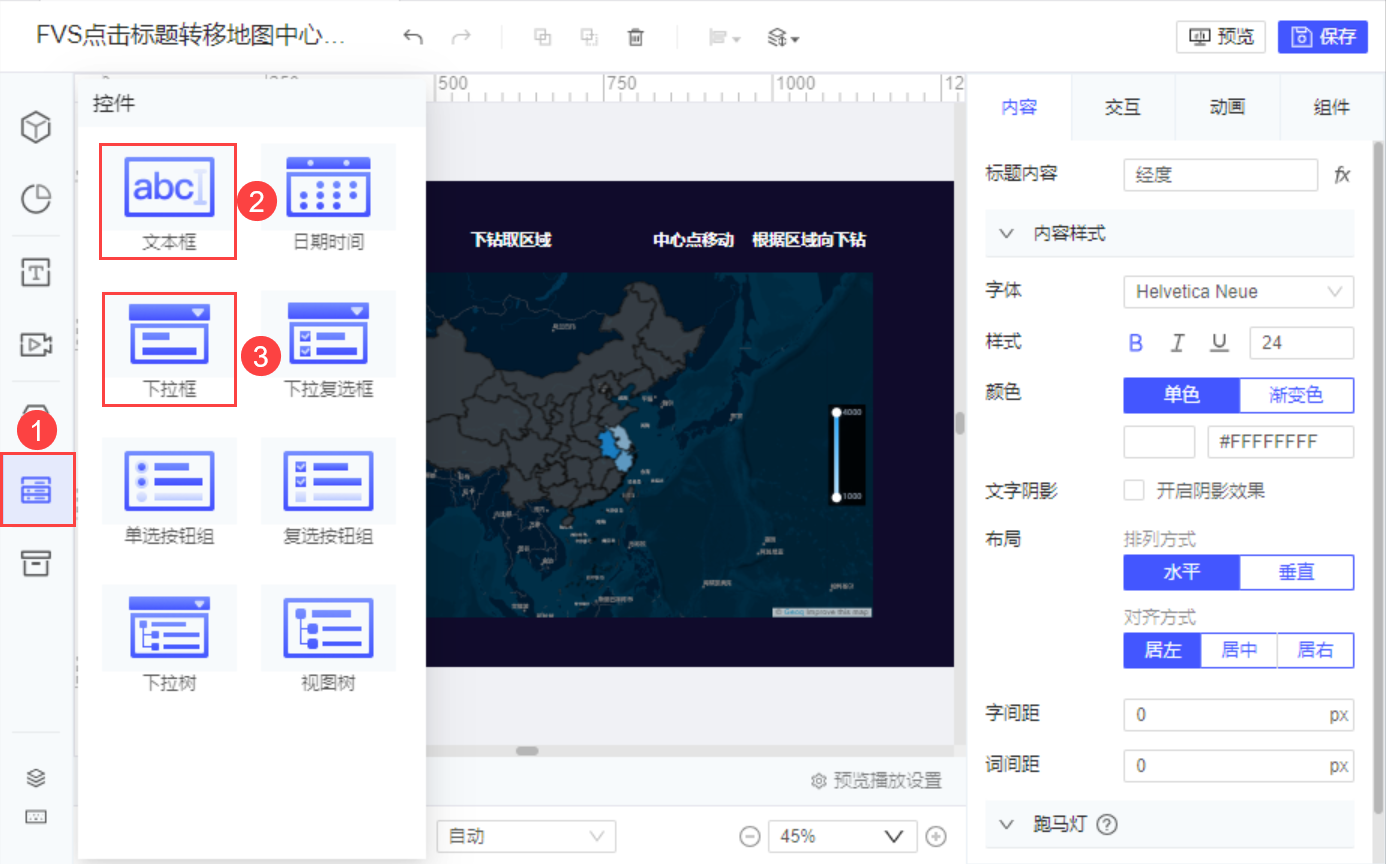This screenshot has width=1386, height=864.
Task: Click the 中心点移动 title on canvas
Action: (x=694, y=240)
